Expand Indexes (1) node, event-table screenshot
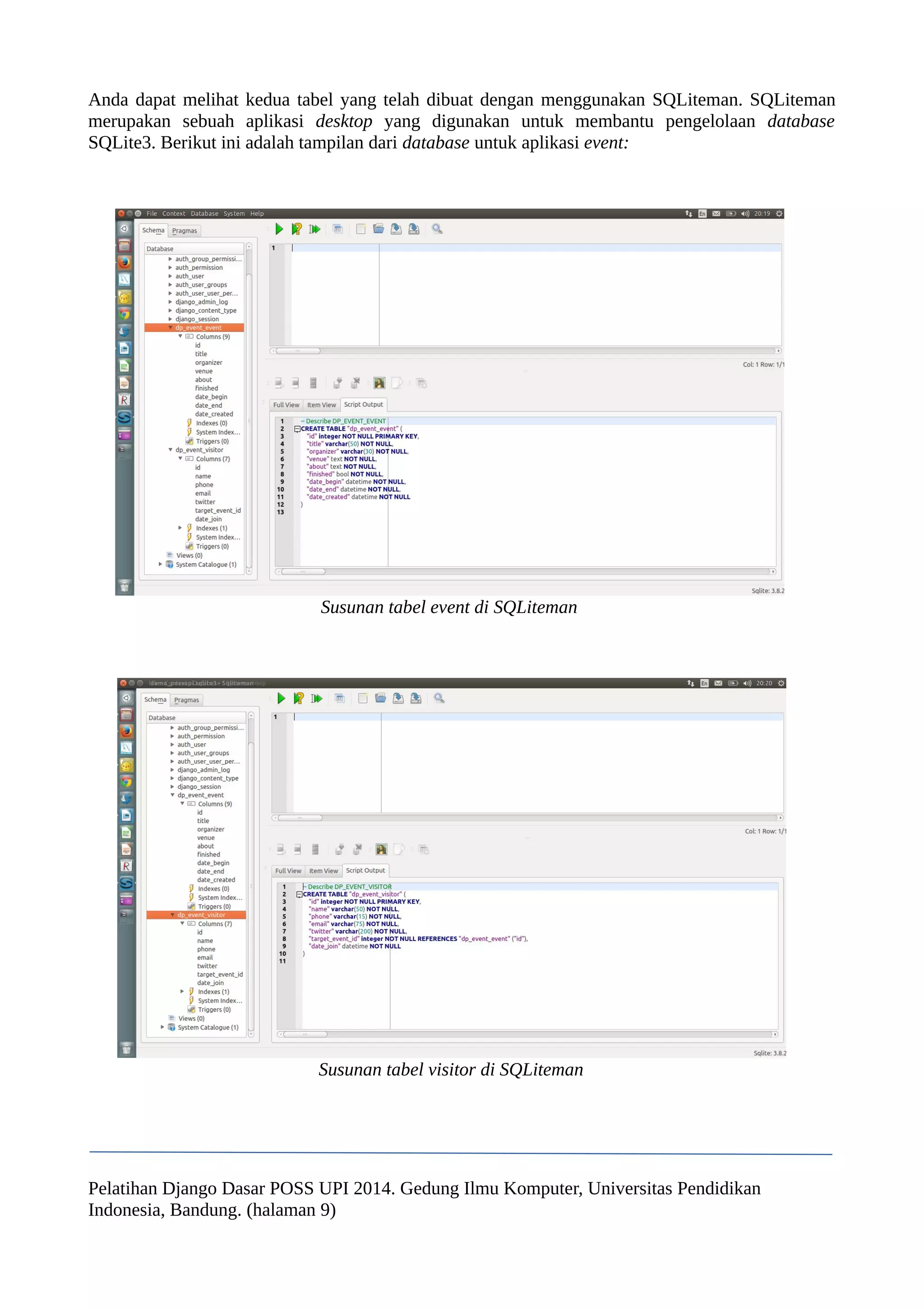This screenshot has height=1308, width=924. [180, 528]
